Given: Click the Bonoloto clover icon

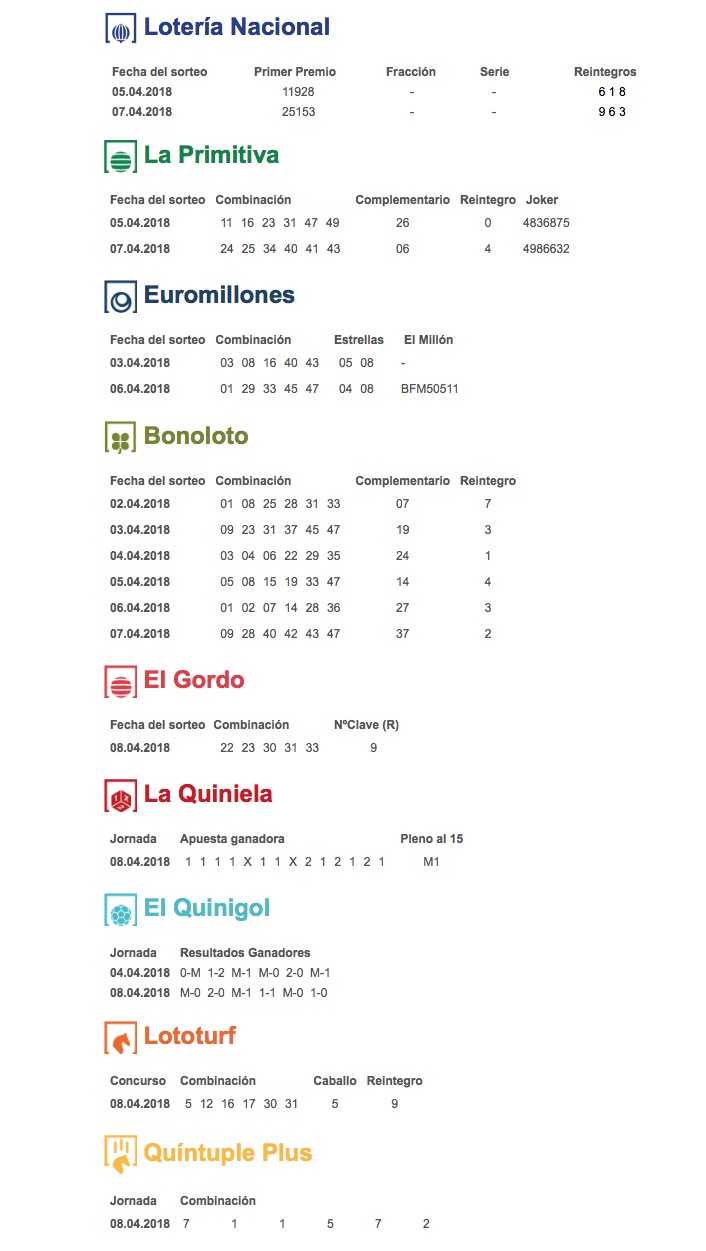Looking at the screenshot, I should [x=121, y=438].
